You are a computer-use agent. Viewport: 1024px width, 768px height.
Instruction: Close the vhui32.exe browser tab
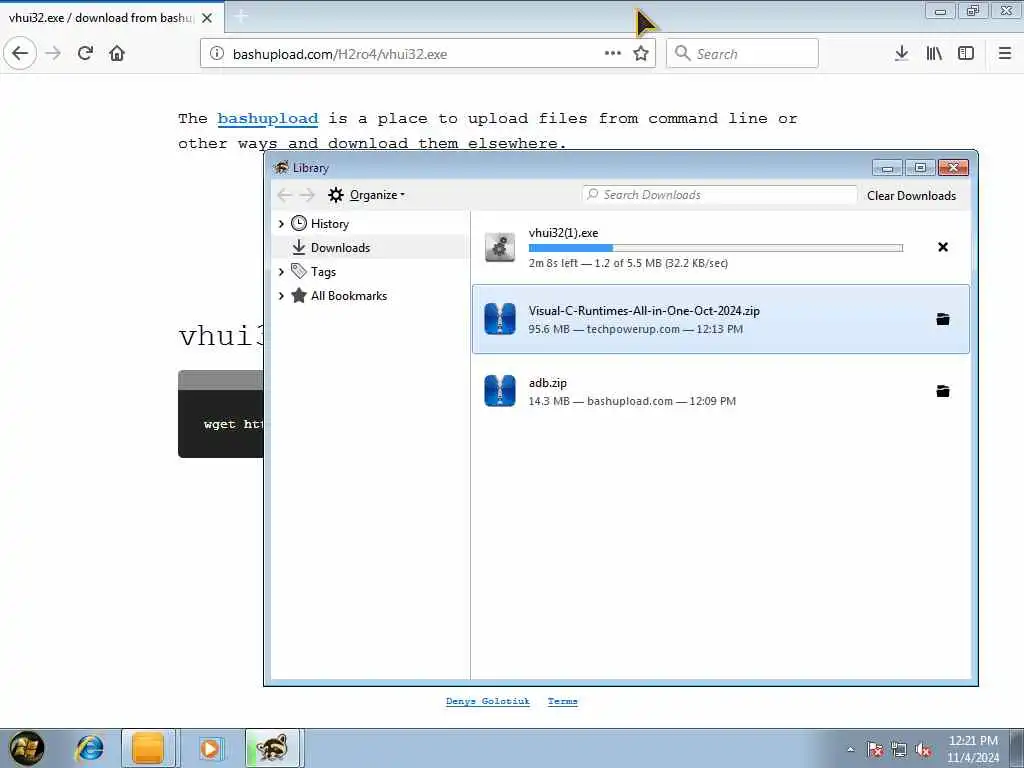tap(207, 18)
